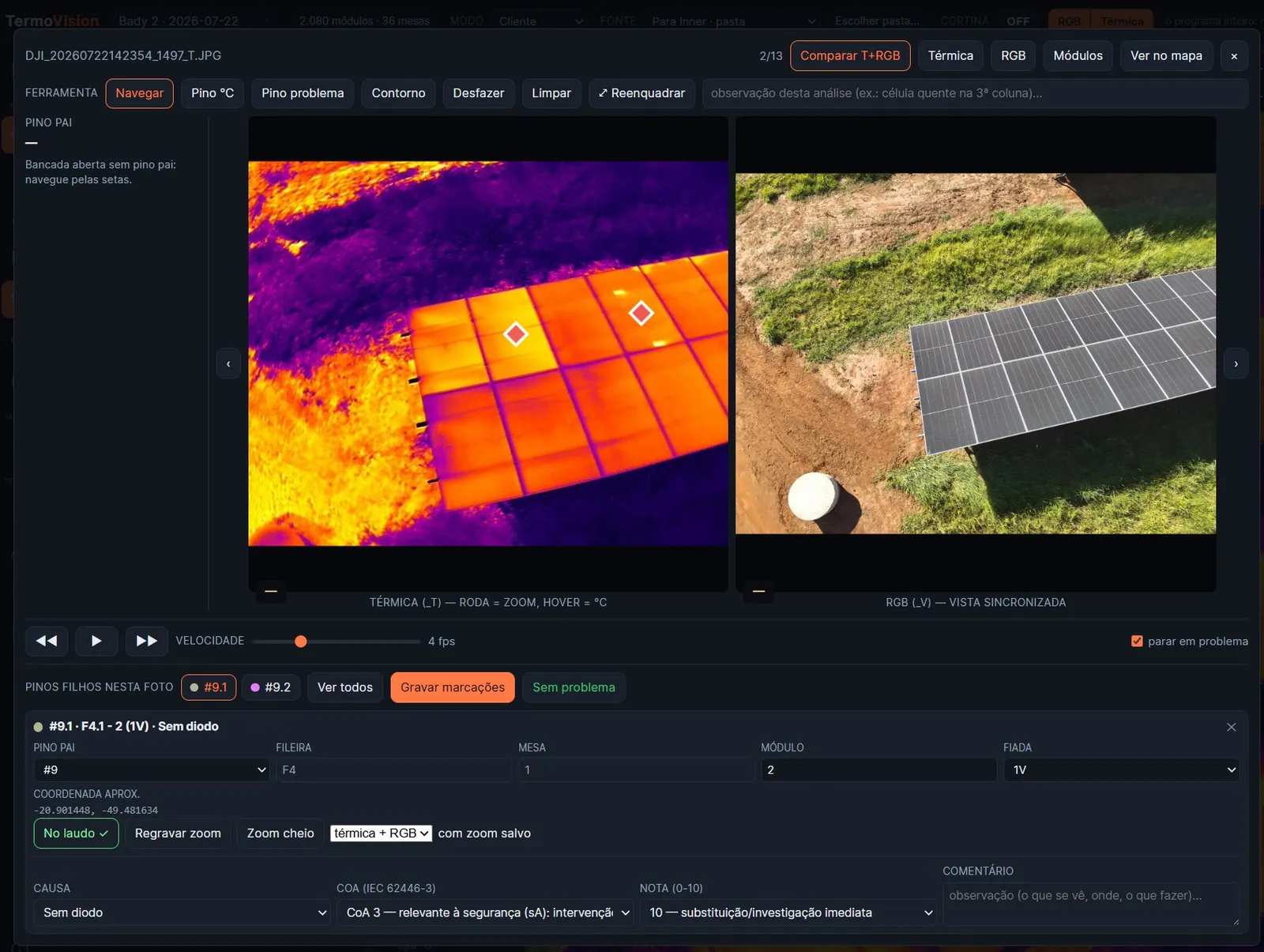Click the Reenquadrar button
This screenshot has height=952, width=1264.
[x=641, y=93]
